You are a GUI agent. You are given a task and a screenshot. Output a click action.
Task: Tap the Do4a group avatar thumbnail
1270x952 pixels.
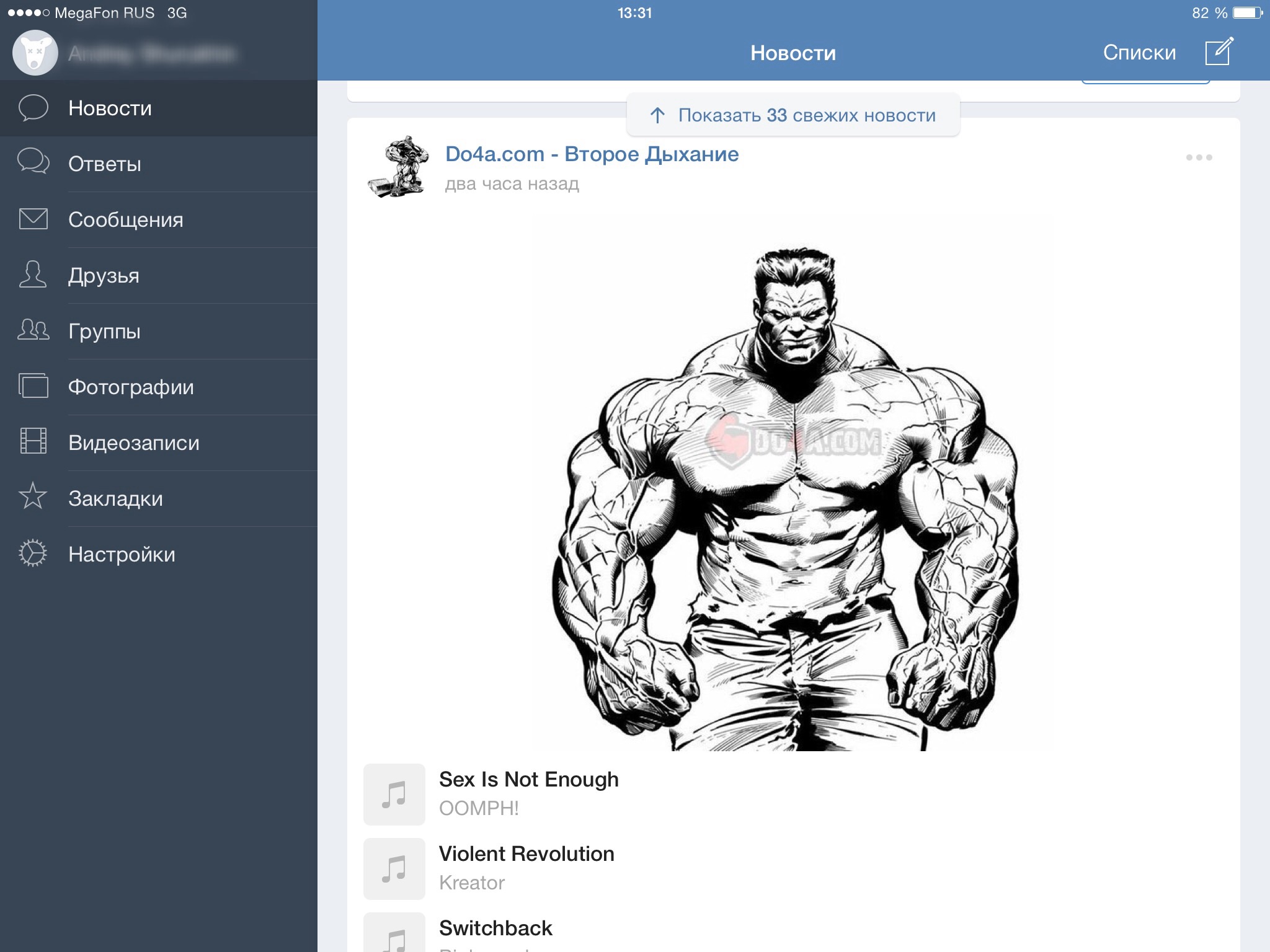(398, 167)
